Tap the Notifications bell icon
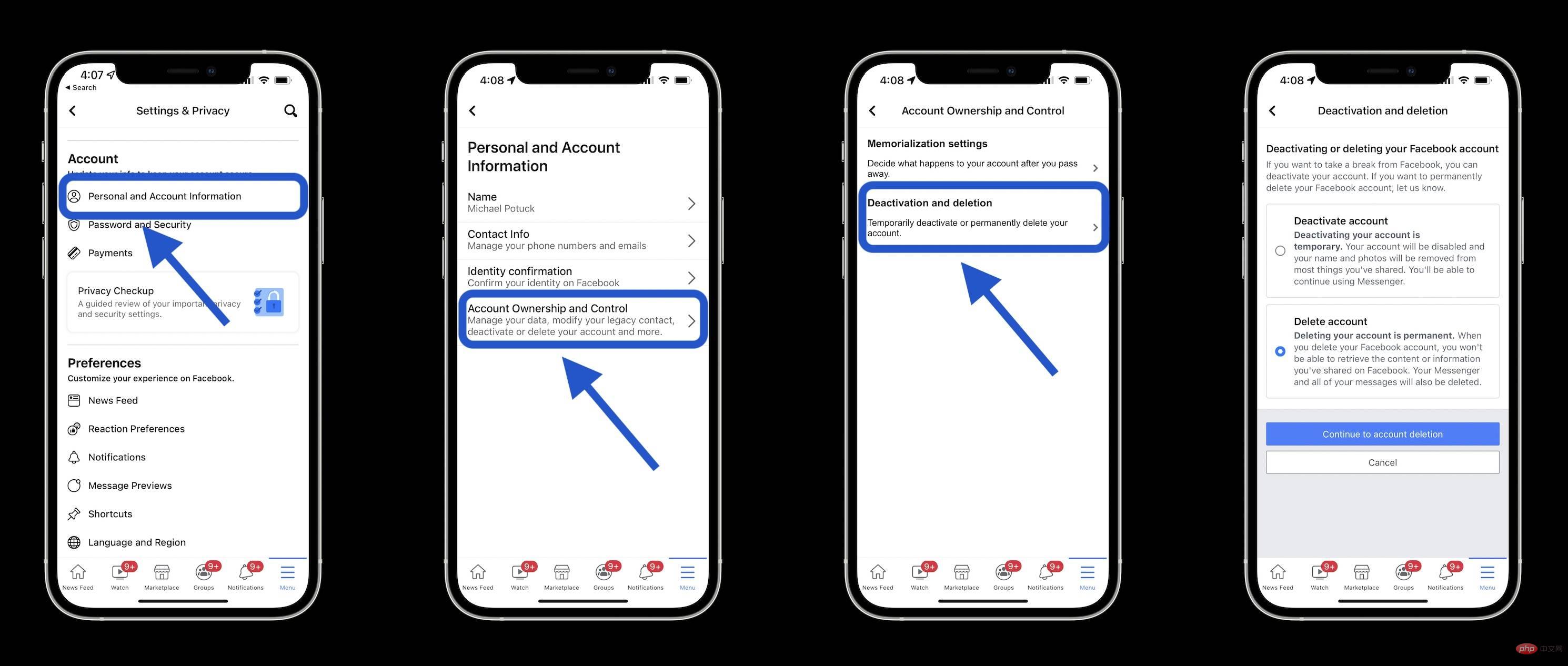Viewport: 1568px width, 666px height. click(245, 575)
